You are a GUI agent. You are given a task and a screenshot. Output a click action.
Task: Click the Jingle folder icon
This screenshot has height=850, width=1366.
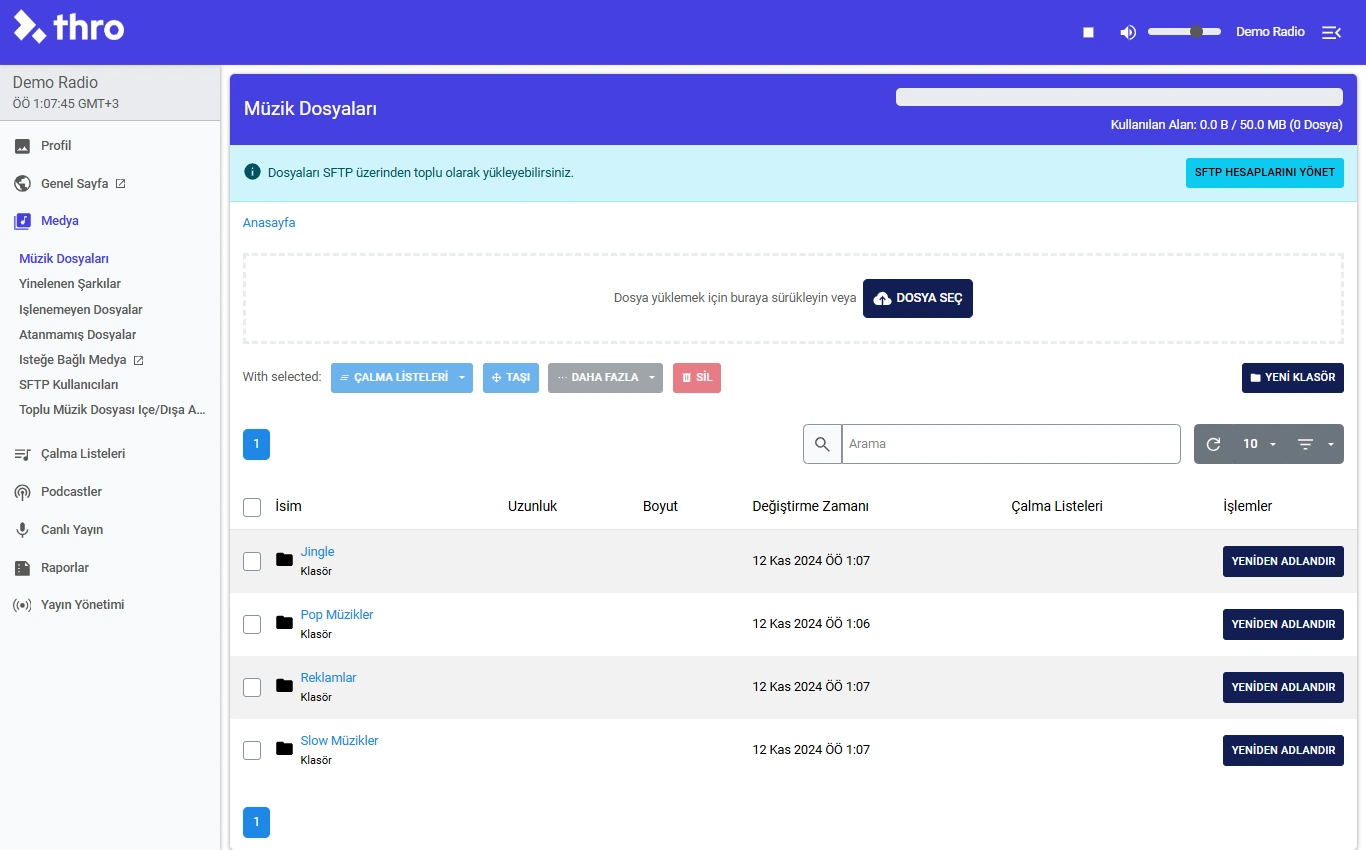(x=284, y=560)
